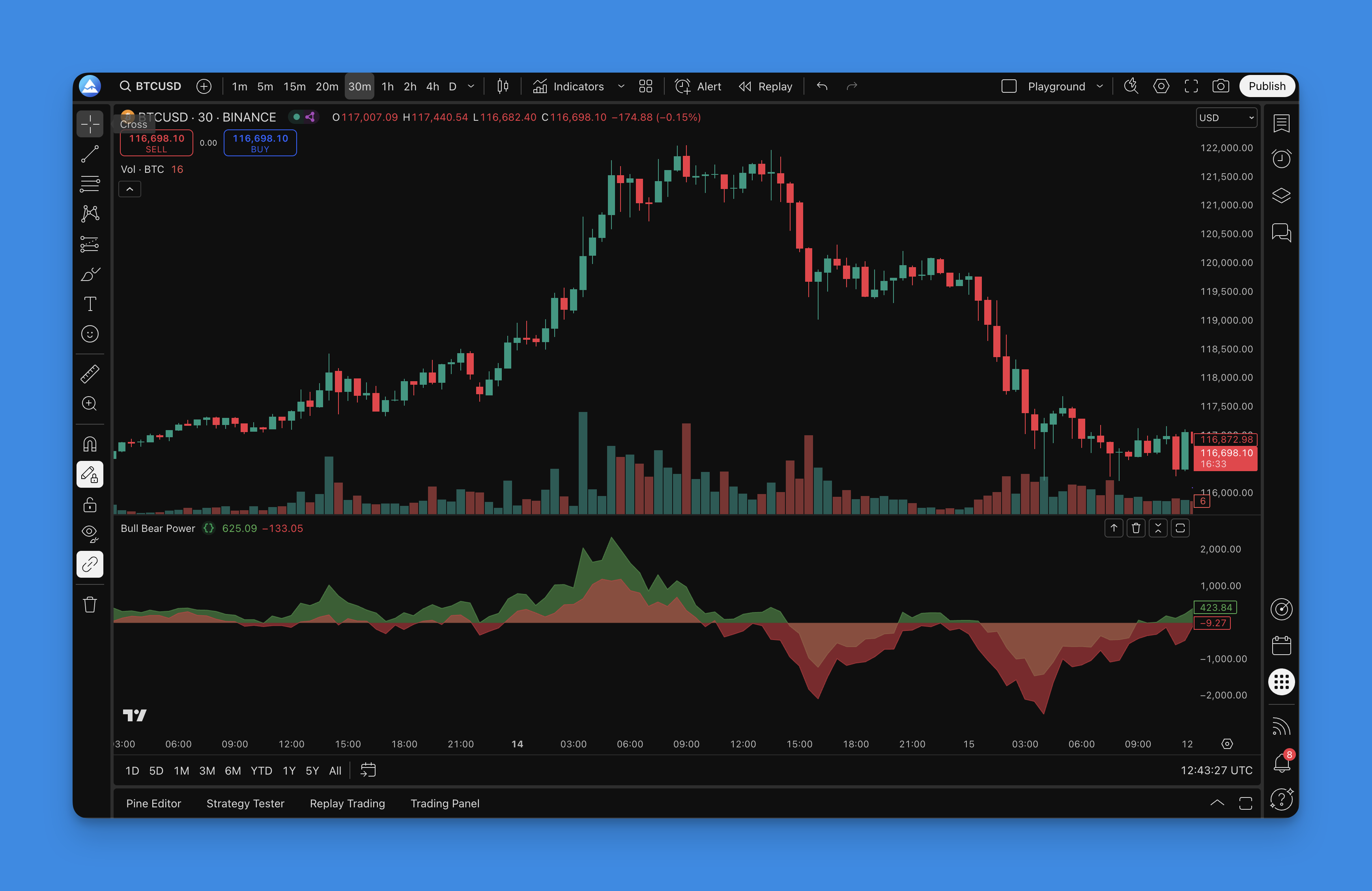The height and width of the screenshot is (891, 1372).
Task: Select the D daily timeframe
Action: (453, 86)
